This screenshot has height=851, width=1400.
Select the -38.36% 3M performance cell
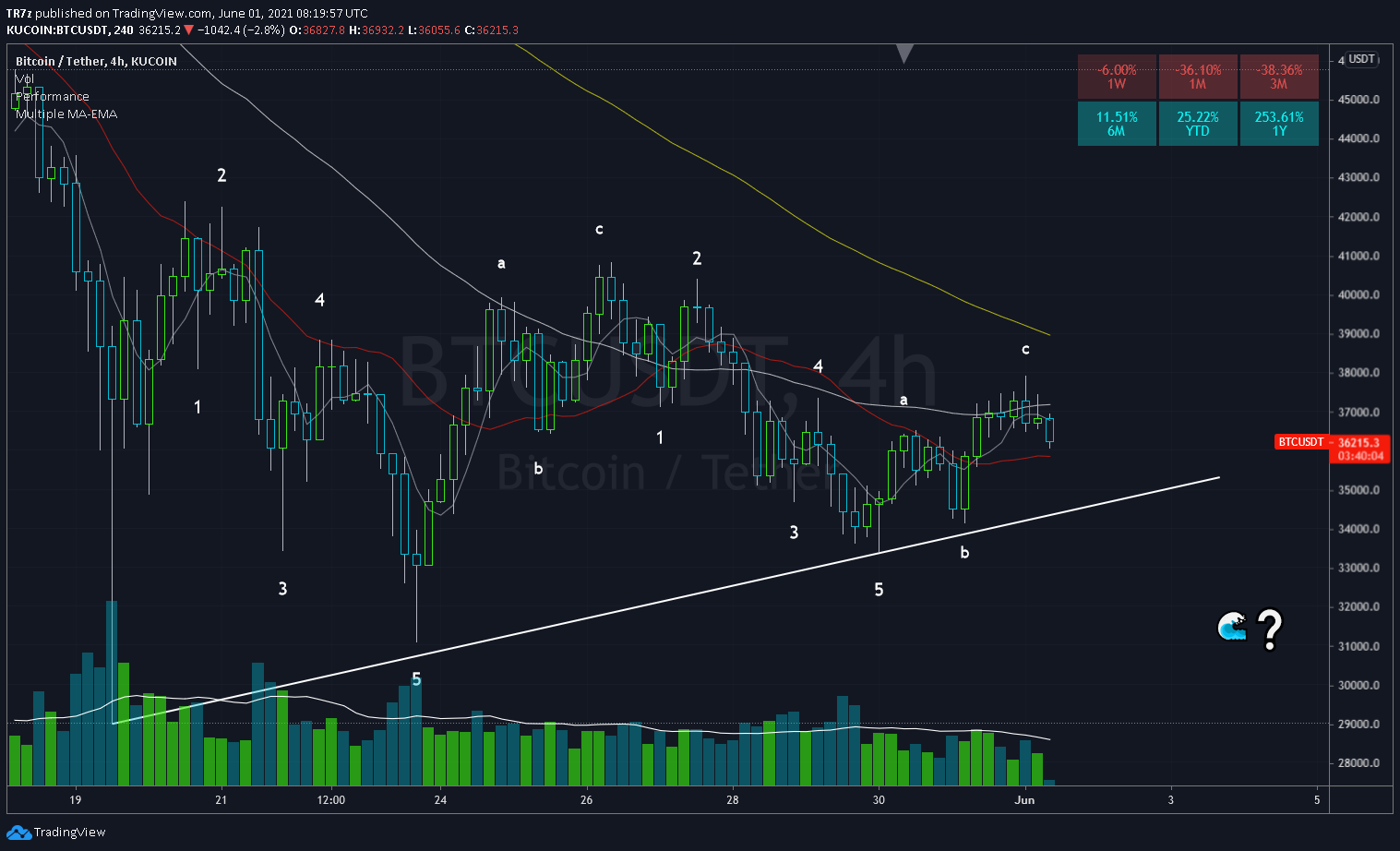tap(1279, 77)
